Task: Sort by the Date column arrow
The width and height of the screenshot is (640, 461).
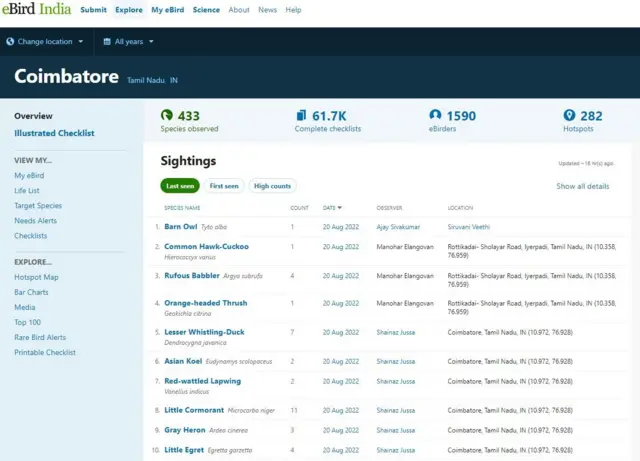Action: coord(341,208)
